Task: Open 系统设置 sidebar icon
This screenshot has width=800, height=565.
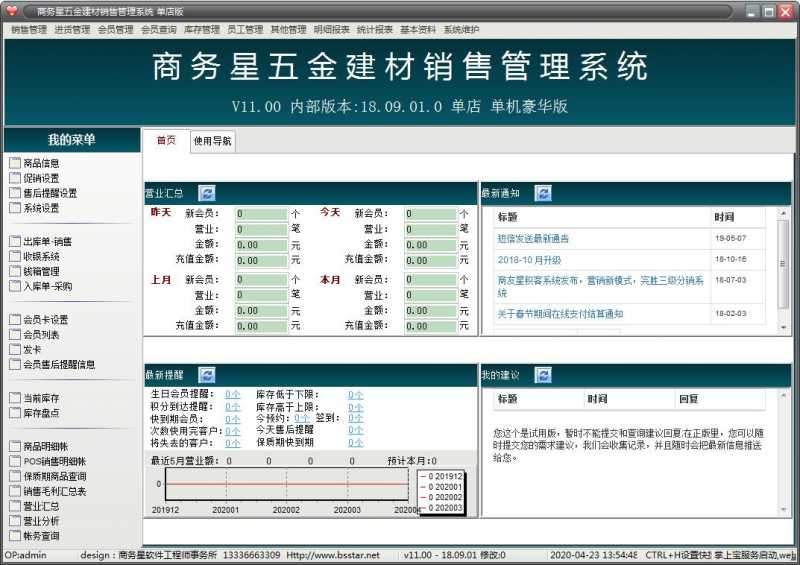Action: 15,208
